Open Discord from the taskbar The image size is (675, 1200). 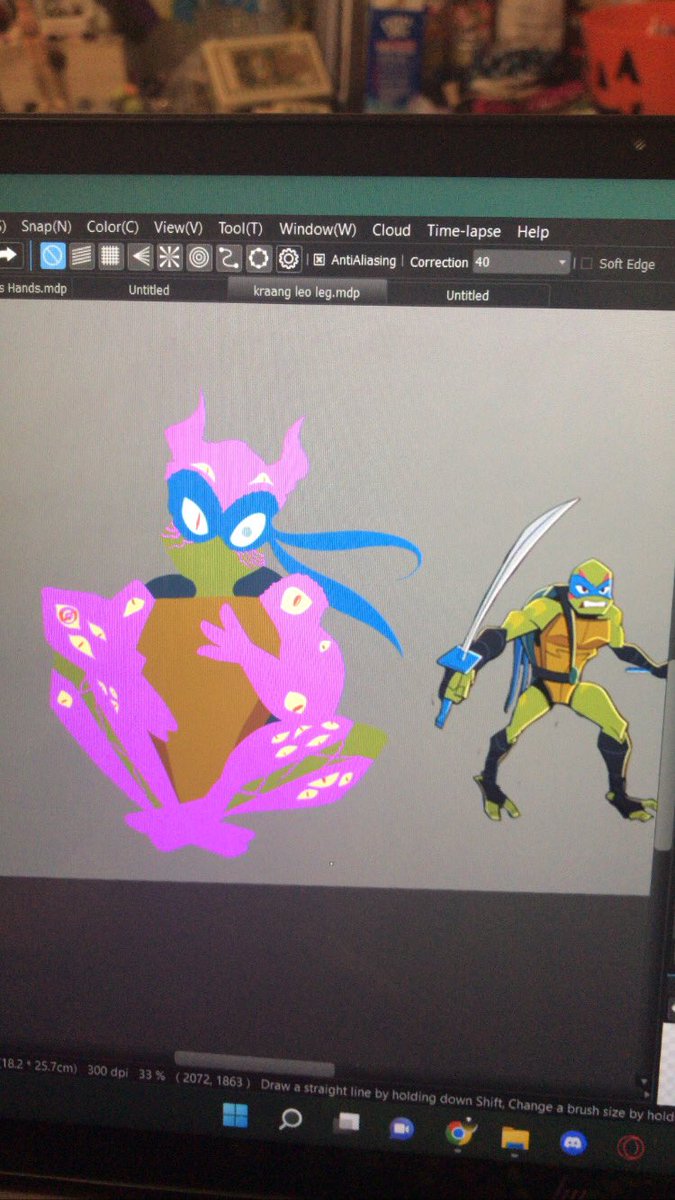[573, 1141]
